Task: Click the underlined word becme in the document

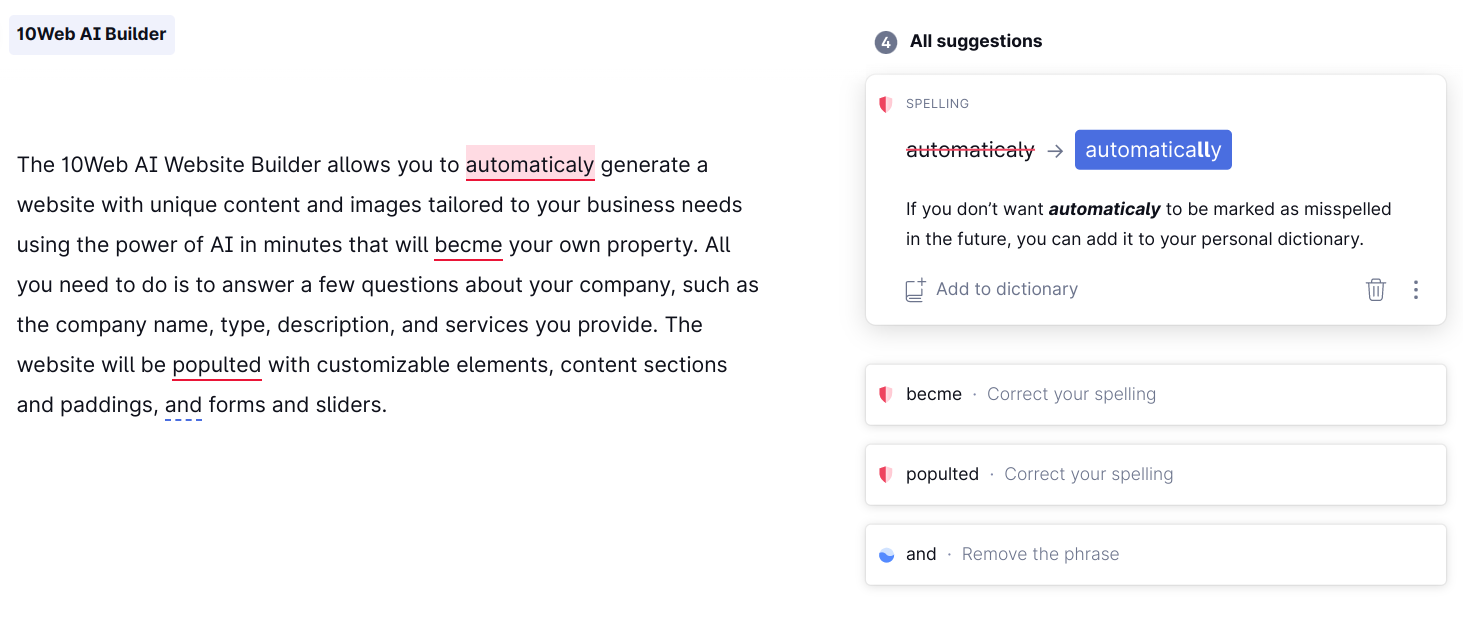Action: tap(468, 245)
